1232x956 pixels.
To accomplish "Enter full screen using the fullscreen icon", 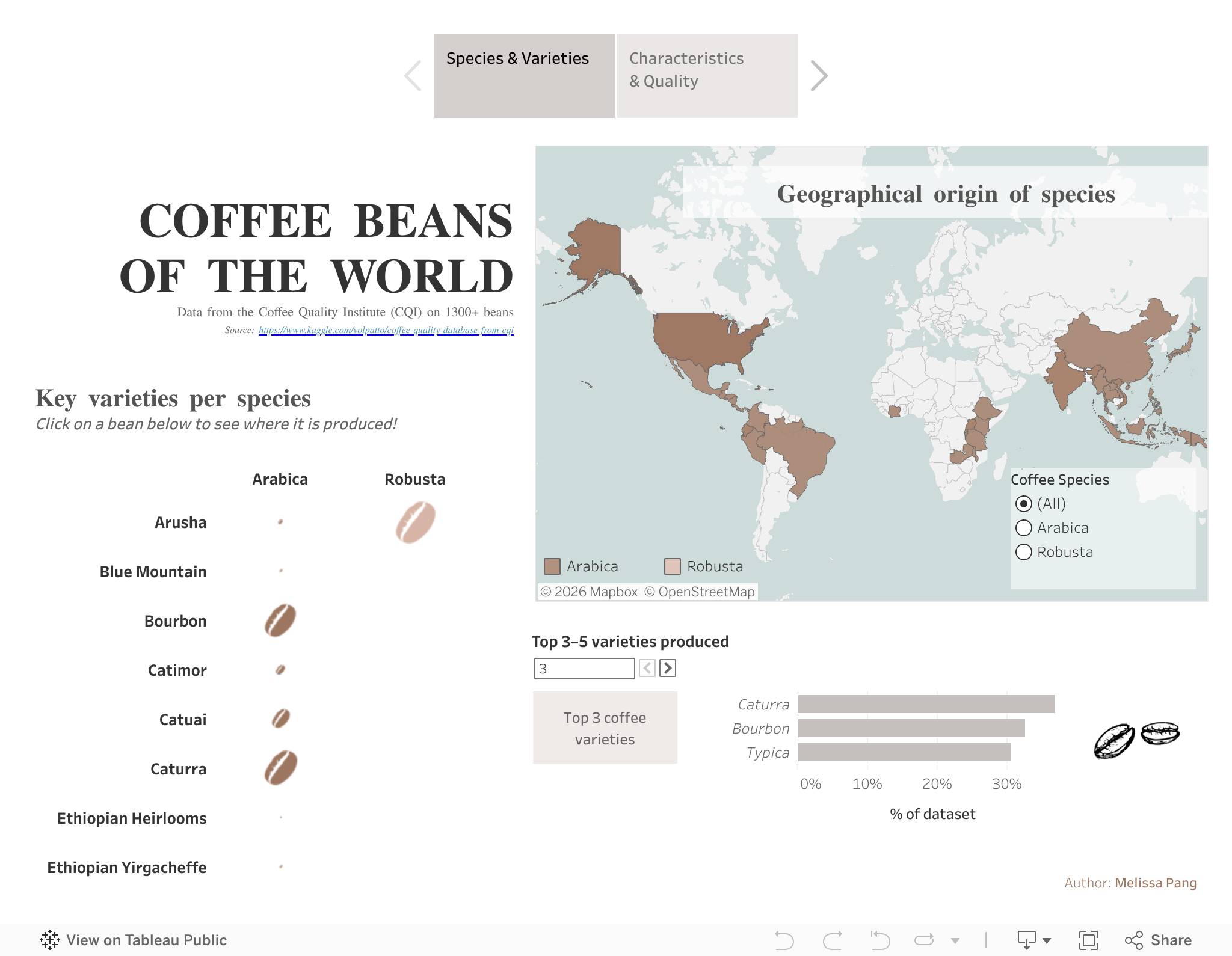I will coord(1089,939).
